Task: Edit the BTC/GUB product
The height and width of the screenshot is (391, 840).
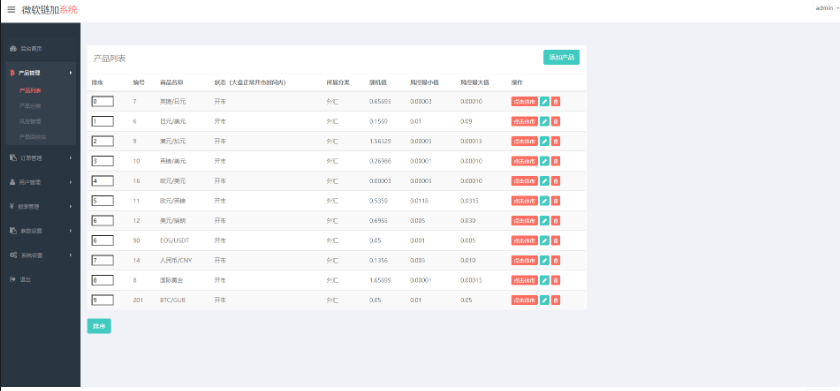Action: tap(544, 300)
